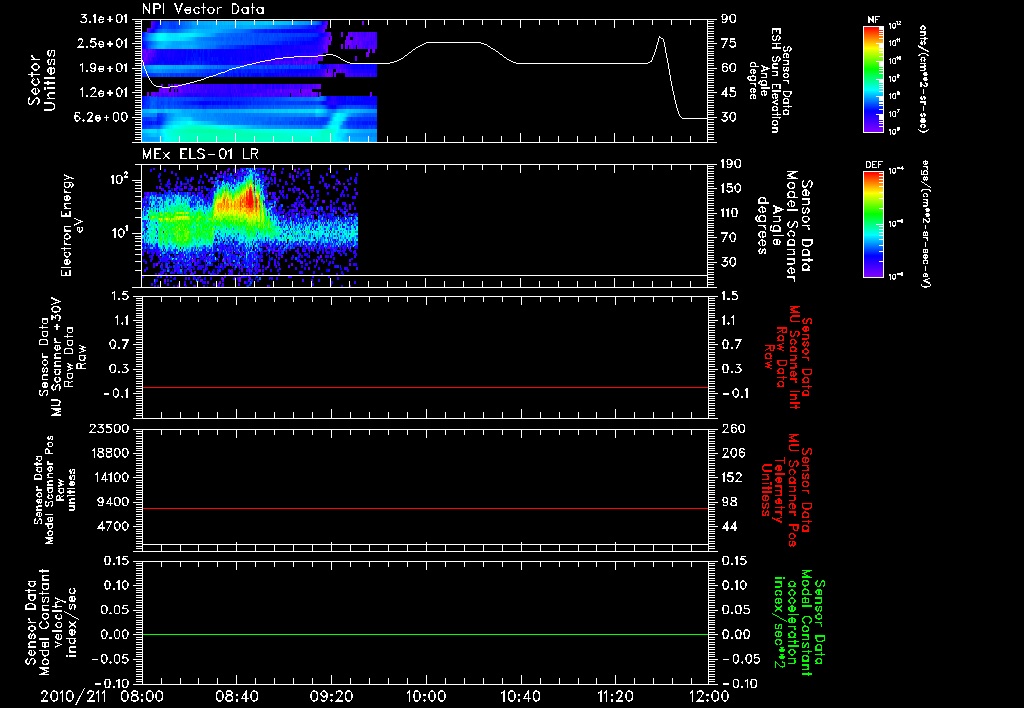1024x708 pixels.
Task: Click the "4700" Scanner Pos axis value
Action: tap(114, 526)
